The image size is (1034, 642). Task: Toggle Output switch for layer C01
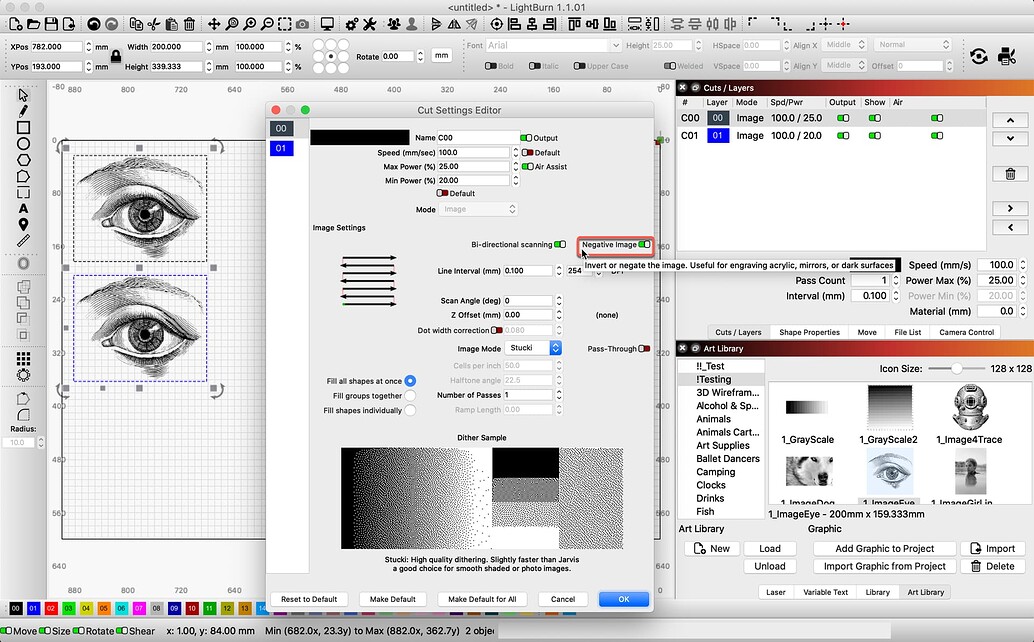(x=843, y=136)
